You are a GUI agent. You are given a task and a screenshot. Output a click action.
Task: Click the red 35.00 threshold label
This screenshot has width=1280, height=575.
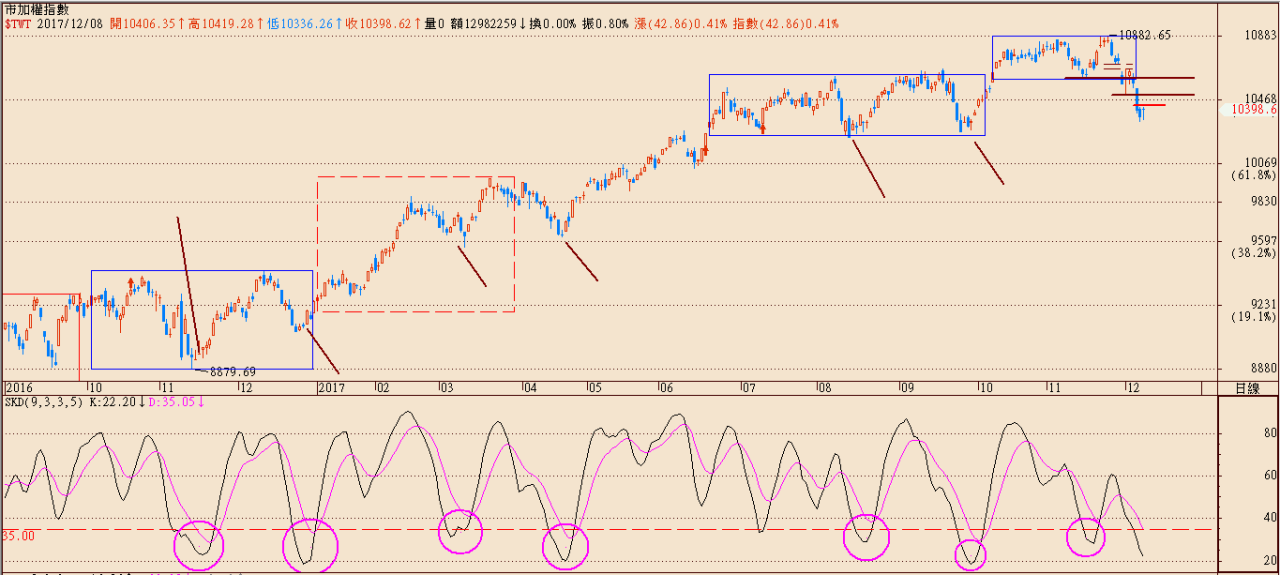(x=16, y=536)
